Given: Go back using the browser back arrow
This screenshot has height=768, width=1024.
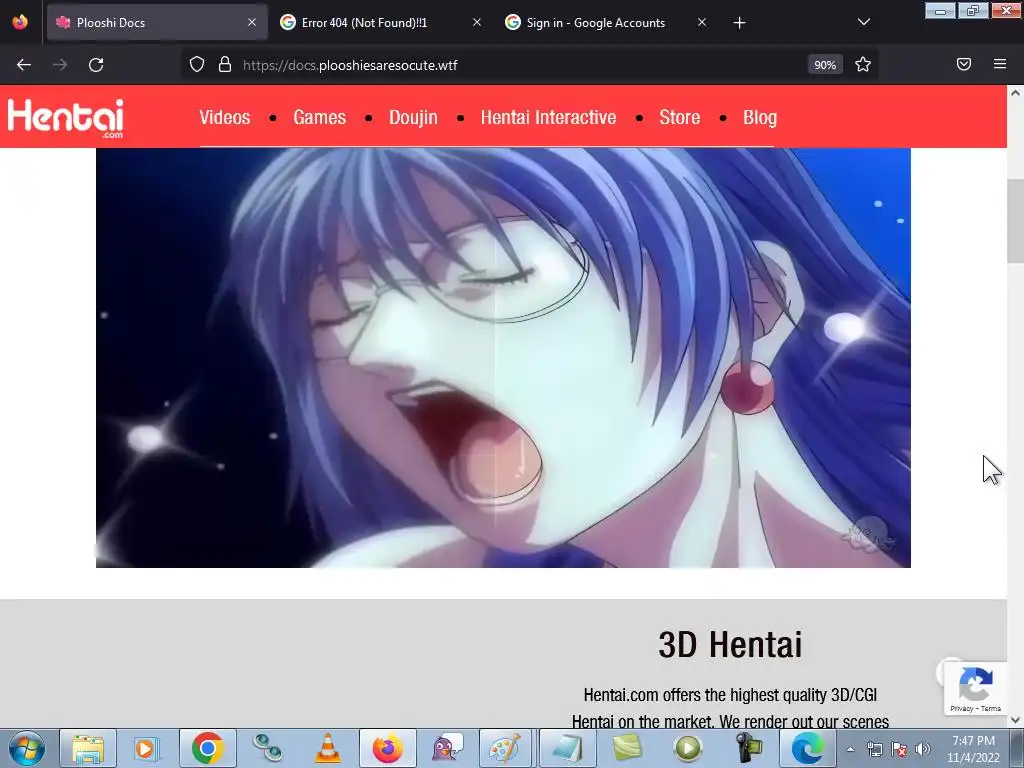Looking at the screenshot, I should [24, 65].
